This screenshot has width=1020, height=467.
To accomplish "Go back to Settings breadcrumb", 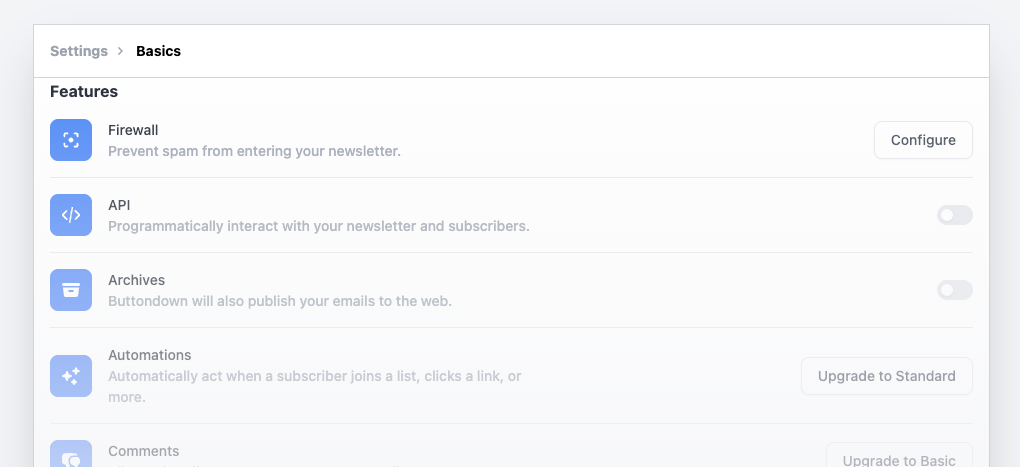I will [x=79, y=51].
